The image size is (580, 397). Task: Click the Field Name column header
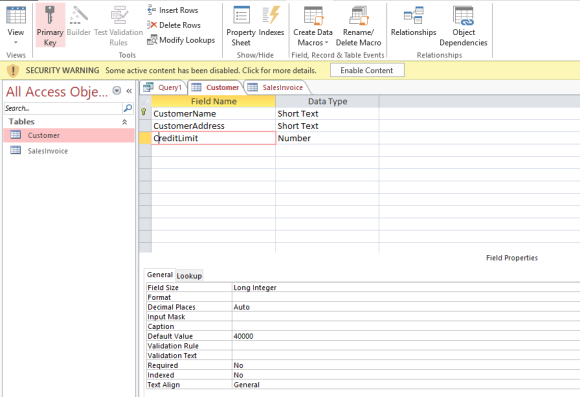pos(213,101)
